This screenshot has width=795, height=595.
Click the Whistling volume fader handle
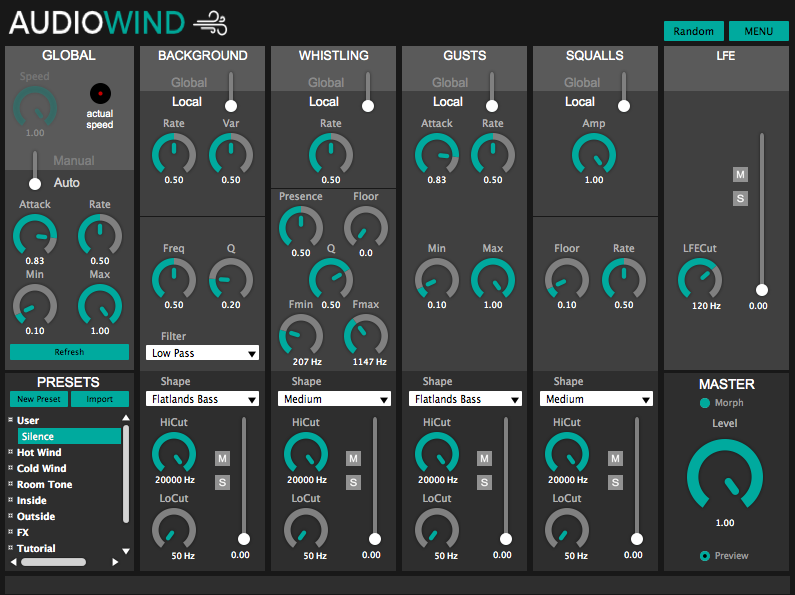pyautogui.click(x=375, y=539)
